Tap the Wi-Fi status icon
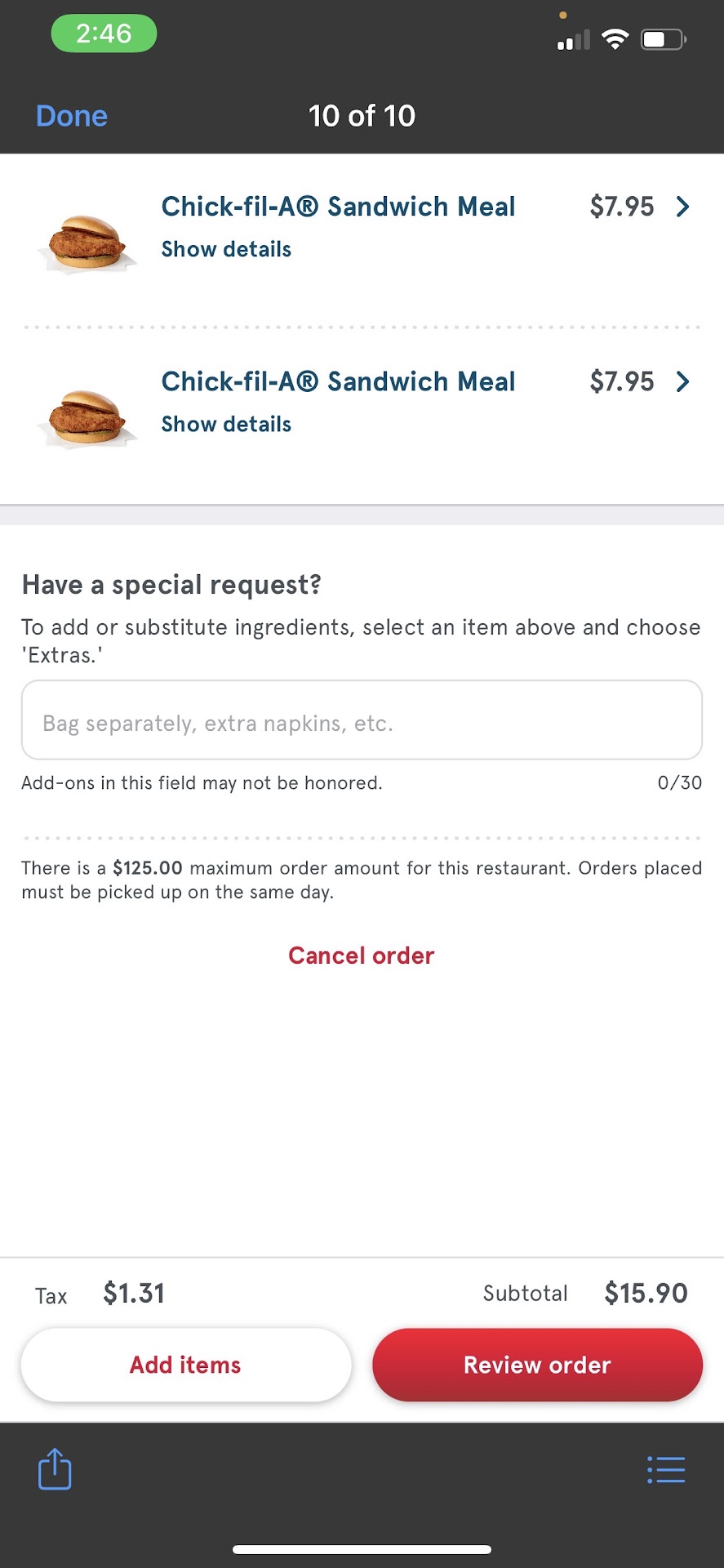This screenshot has height=1568, width=724. (615, 38)
